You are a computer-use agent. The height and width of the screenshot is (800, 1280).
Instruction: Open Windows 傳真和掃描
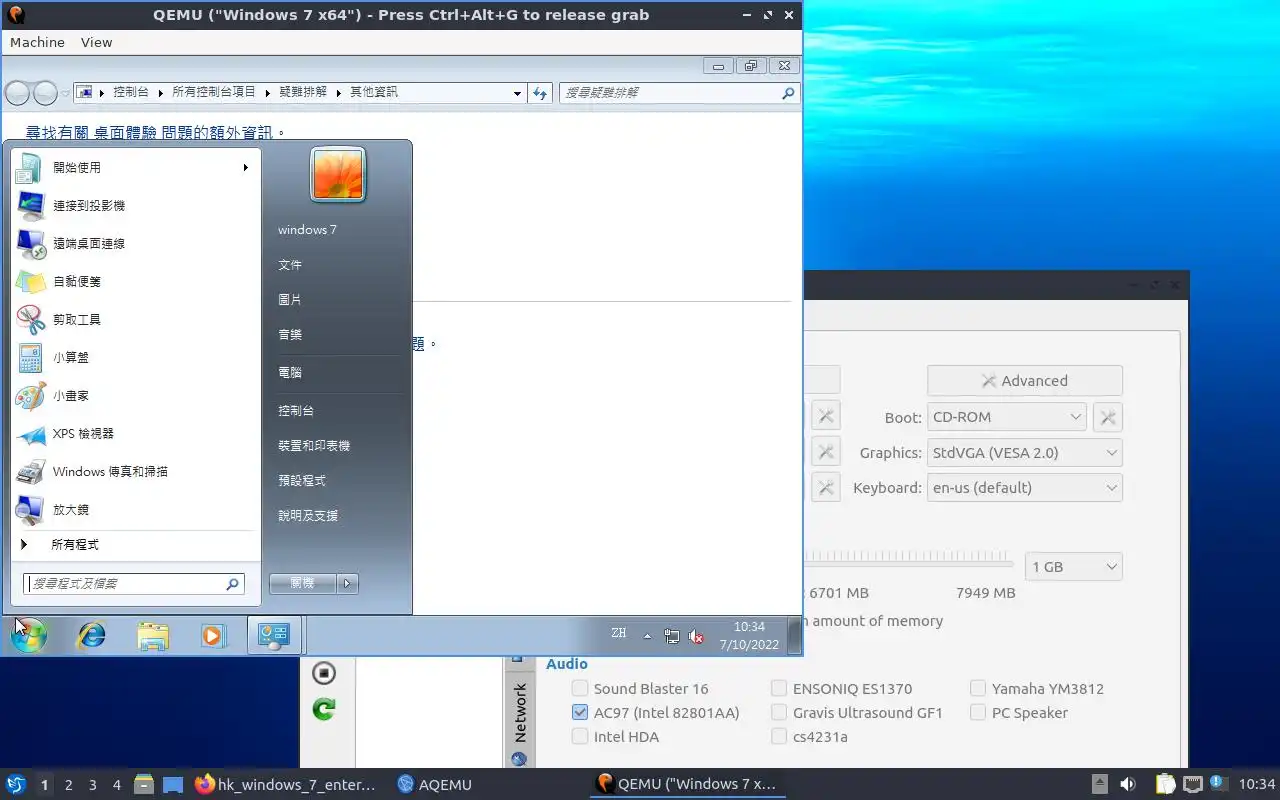134,472
